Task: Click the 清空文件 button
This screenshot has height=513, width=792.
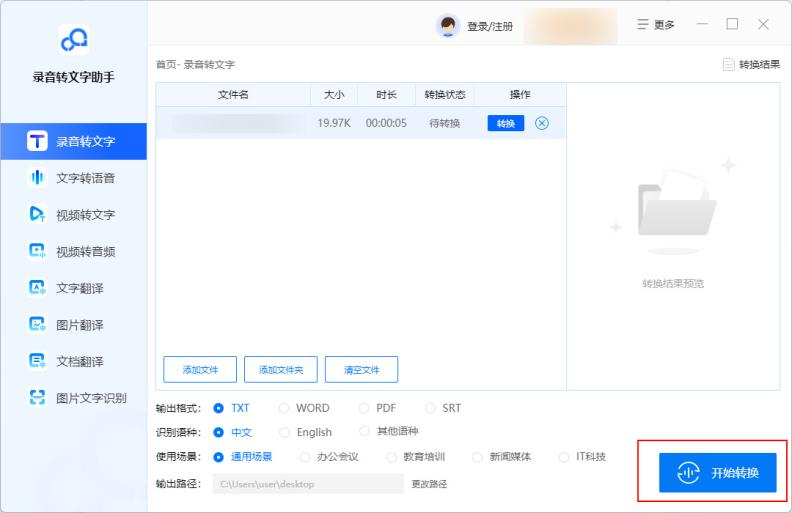Action: click(x=361, y=370)
